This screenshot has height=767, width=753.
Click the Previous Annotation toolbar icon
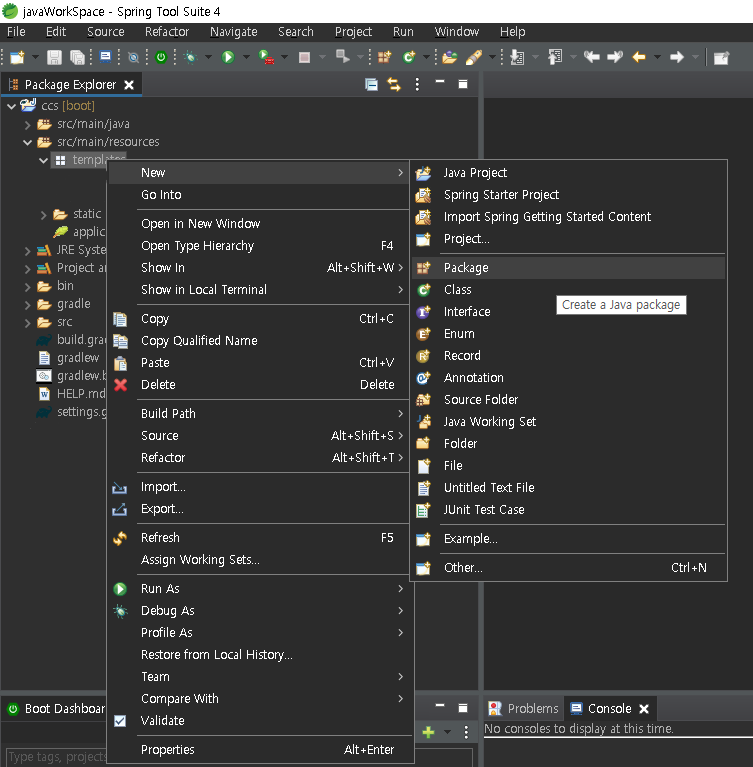[555, 57]
